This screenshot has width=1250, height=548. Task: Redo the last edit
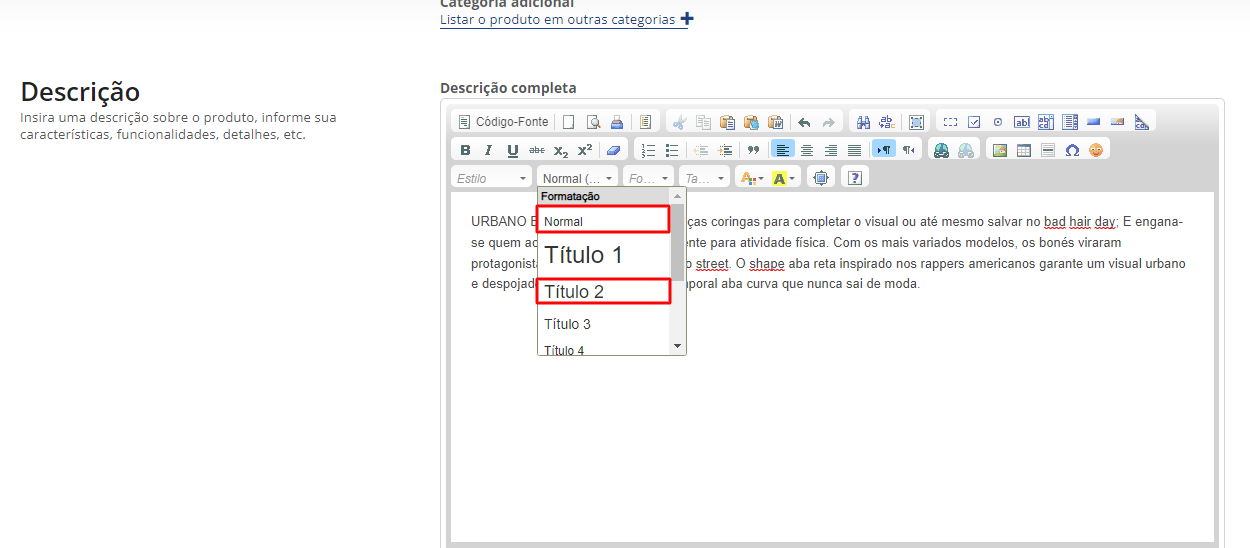(829, 122)
